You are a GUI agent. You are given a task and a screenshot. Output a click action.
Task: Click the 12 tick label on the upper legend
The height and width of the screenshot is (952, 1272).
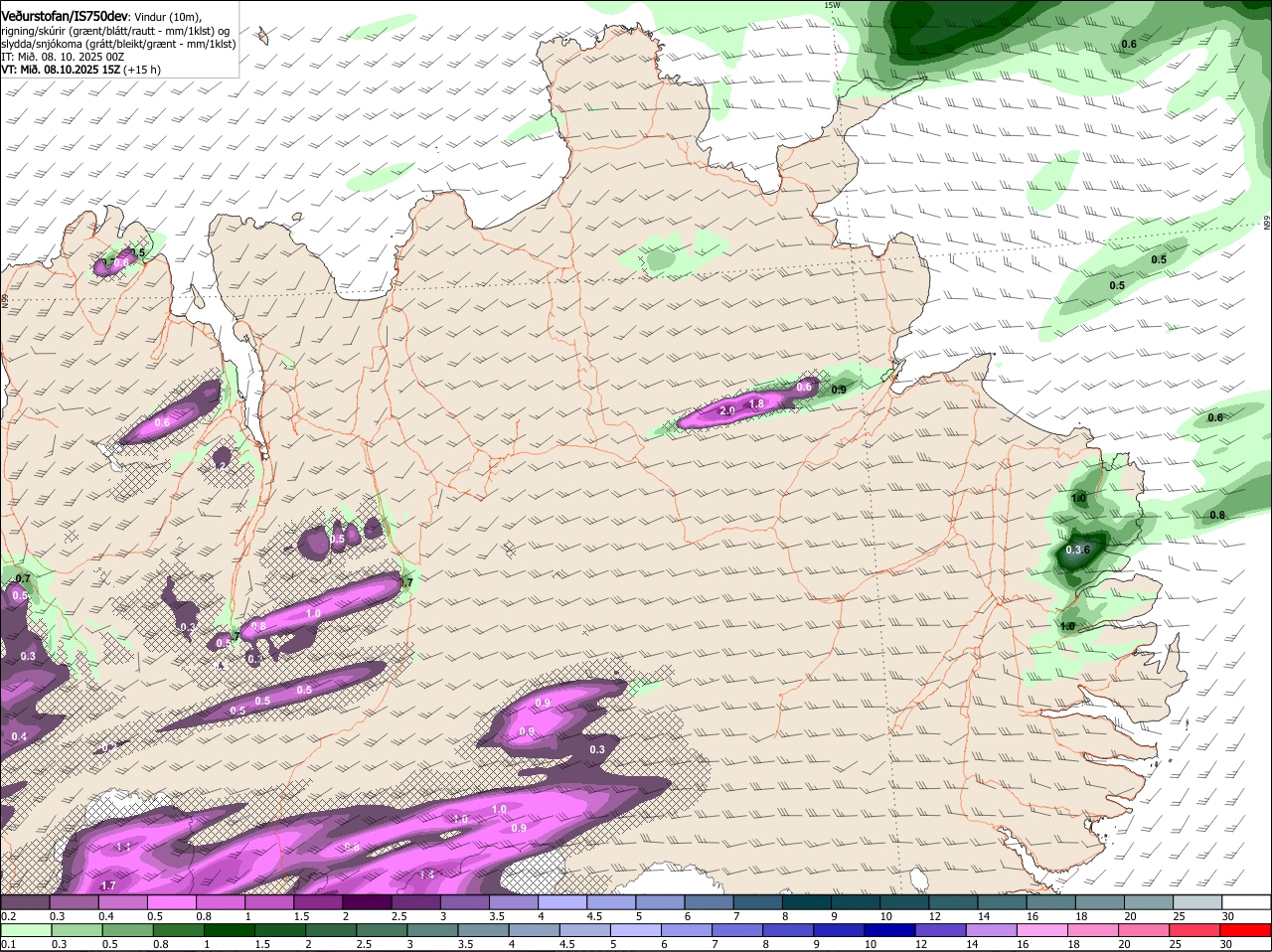[934, 916]
